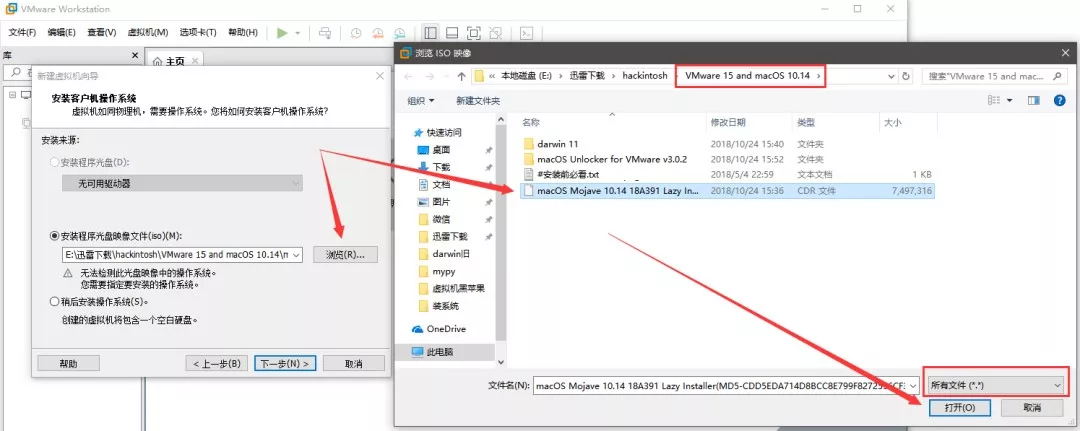
Task: Select 安装程序光盘映像文件(iso) radio button
Action: click(55, 235)
